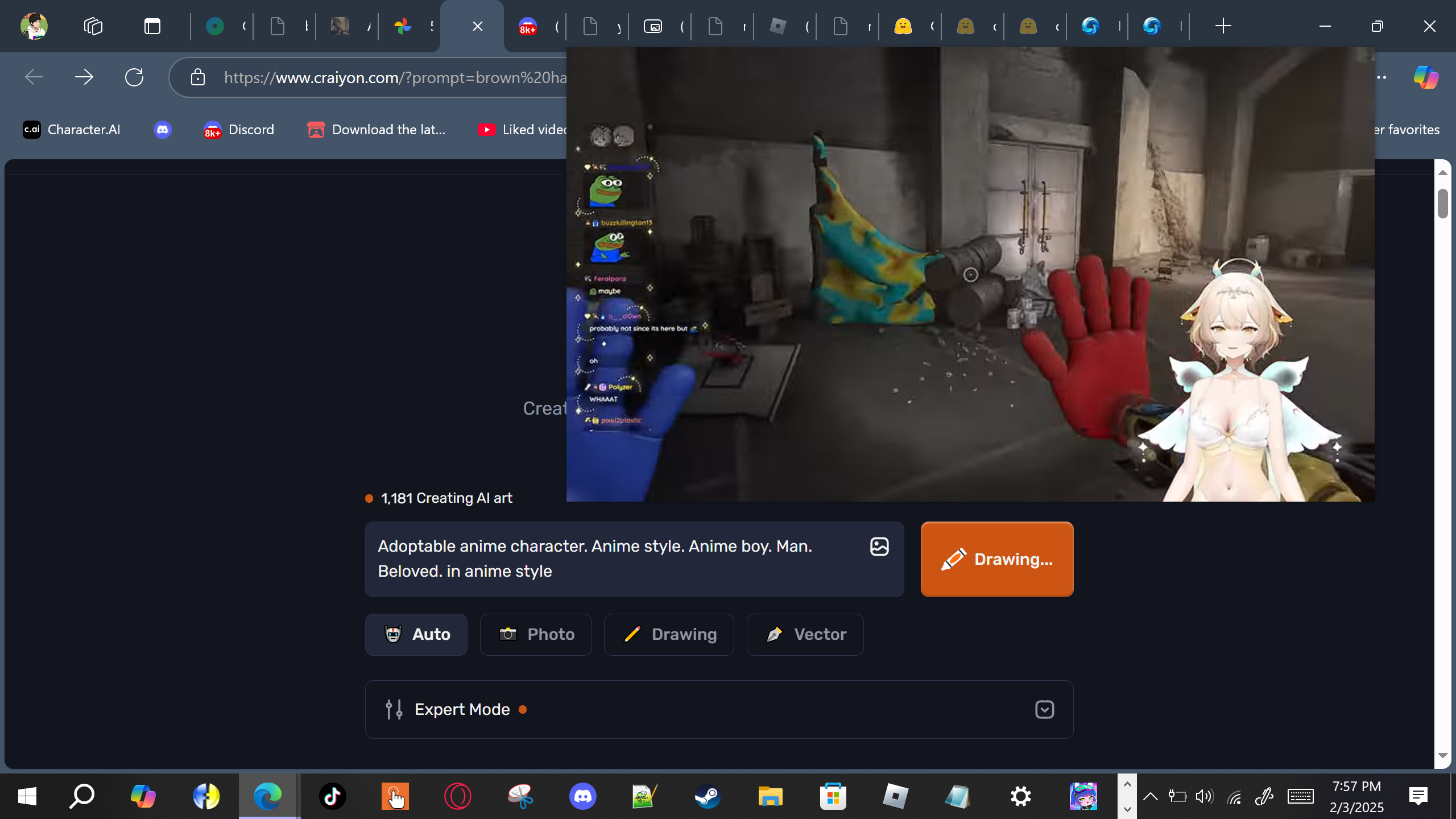Launch Steam from the taskbar
Image resolution: width=1456 pixels, height=819 pixels.
pos(708,796)
